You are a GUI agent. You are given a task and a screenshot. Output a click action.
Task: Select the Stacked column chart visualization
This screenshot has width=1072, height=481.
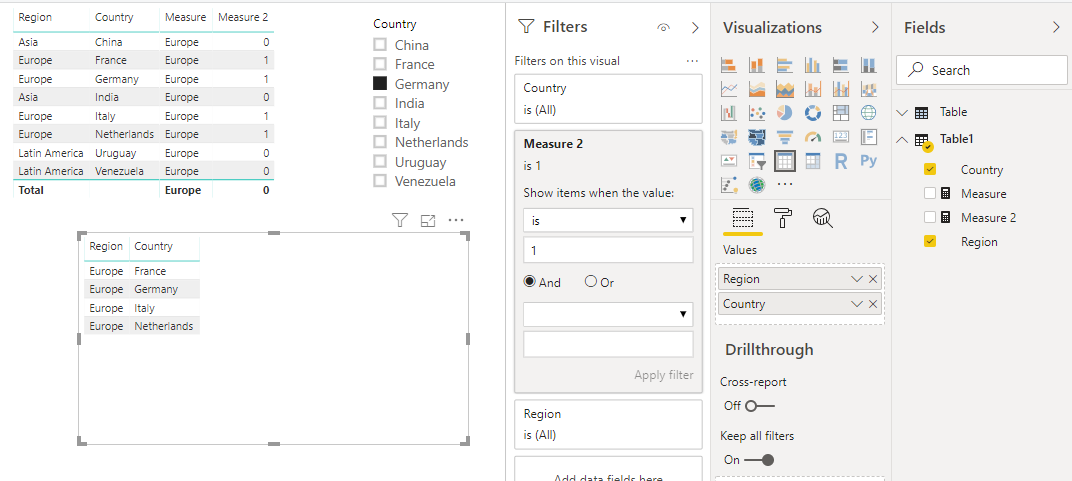(x=757, y=66)
